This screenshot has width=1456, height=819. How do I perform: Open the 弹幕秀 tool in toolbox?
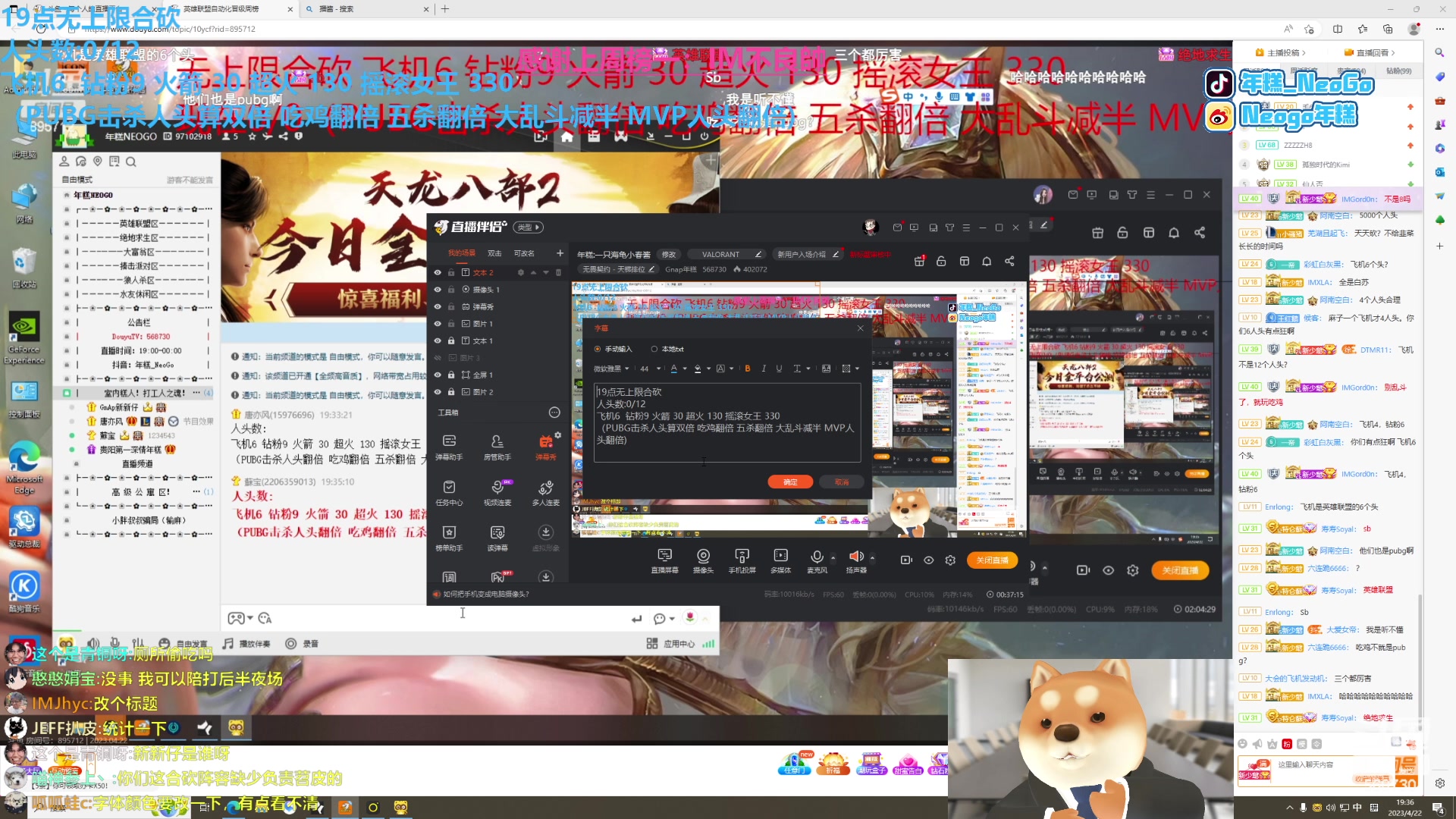tap(545, 447)
